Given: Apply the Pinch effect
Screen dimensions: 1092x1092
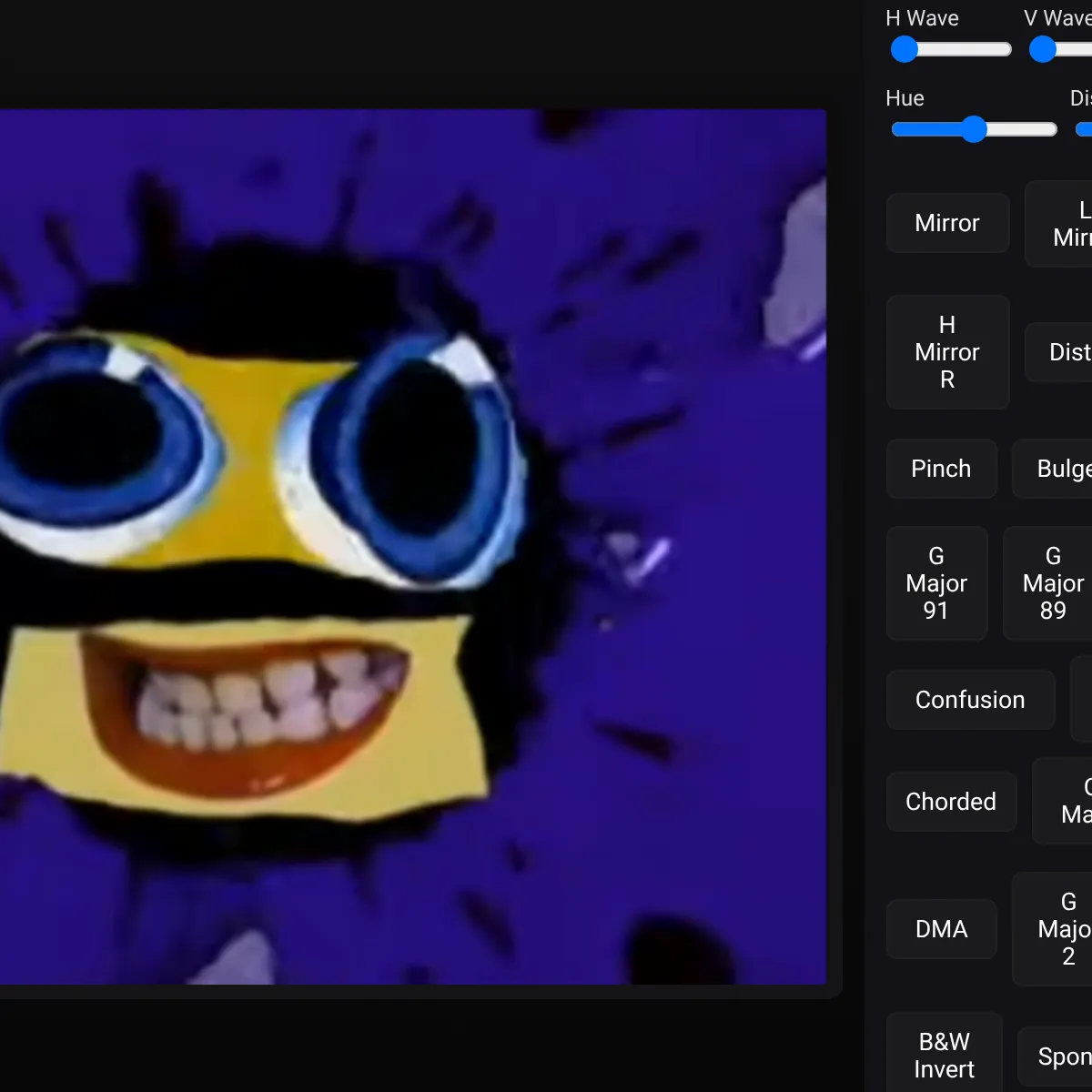Looking at the screenshot, I should coord(941,469).
